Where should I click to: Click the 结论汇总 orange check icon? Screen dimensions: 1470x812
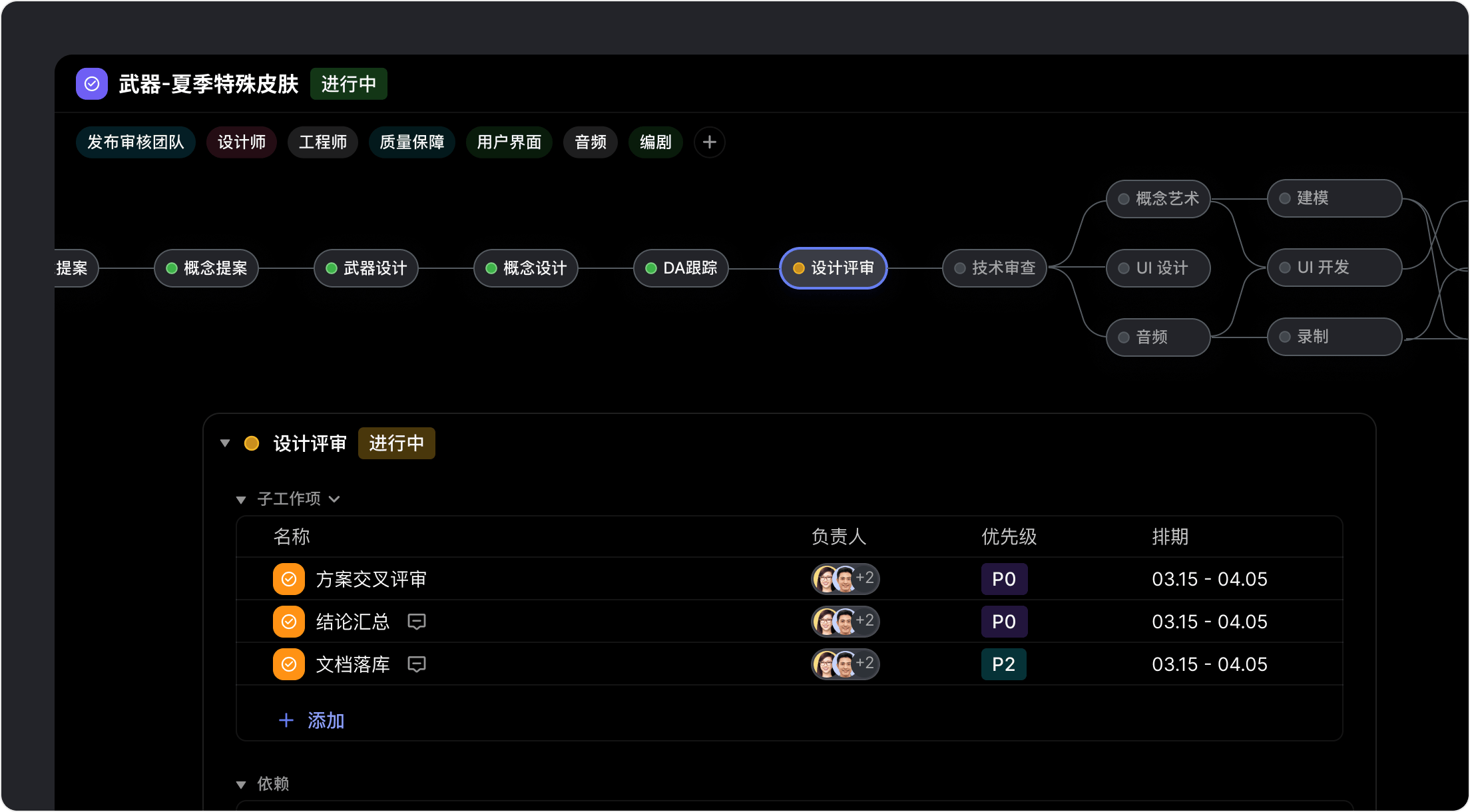(x=288, y=621)
